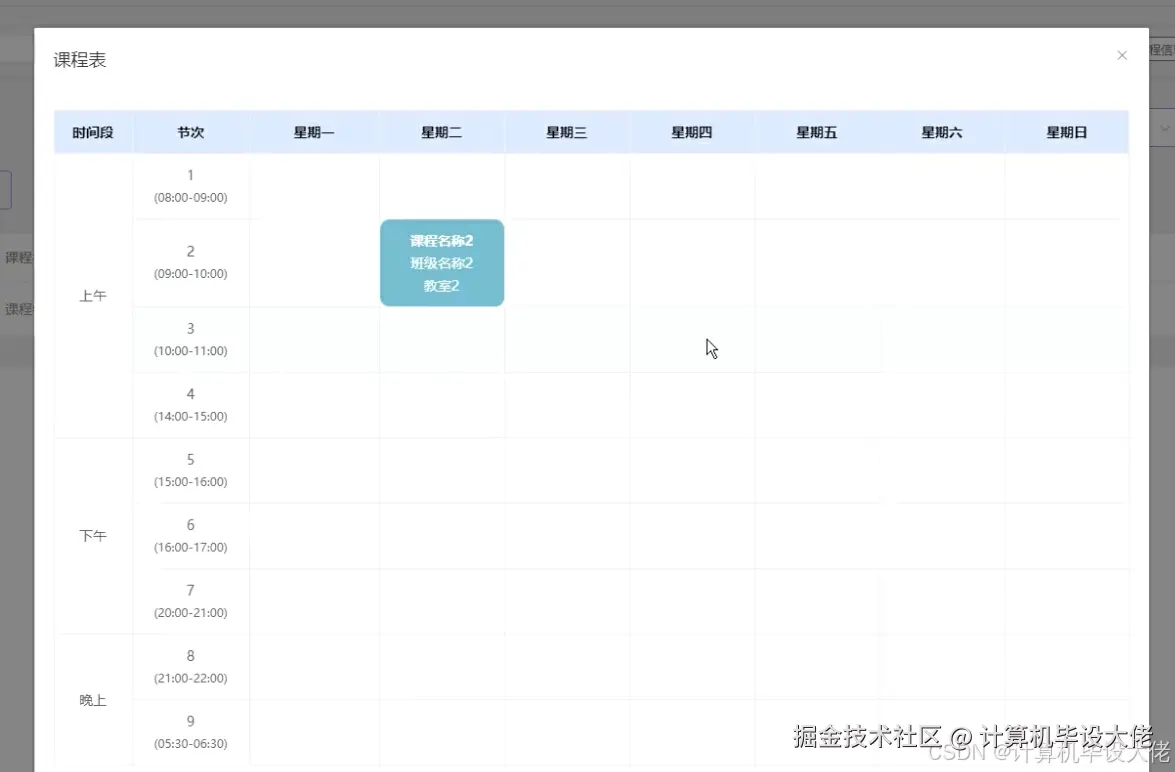
Task: Select period 7 (20:00-21:00) cell
Action: pos(190,601)
